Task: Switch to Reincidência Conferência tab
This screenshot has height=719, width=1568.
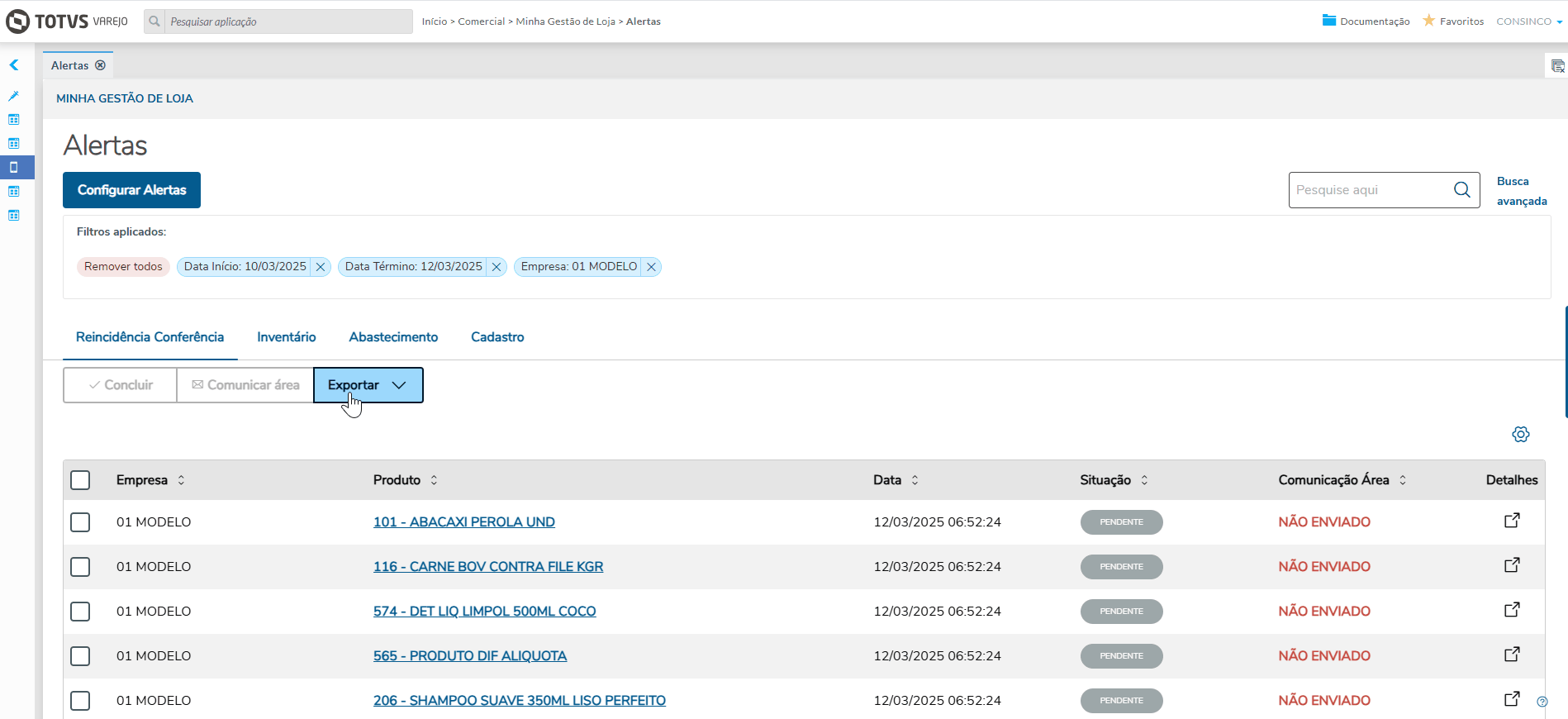Action: click(x=150, y=337)
